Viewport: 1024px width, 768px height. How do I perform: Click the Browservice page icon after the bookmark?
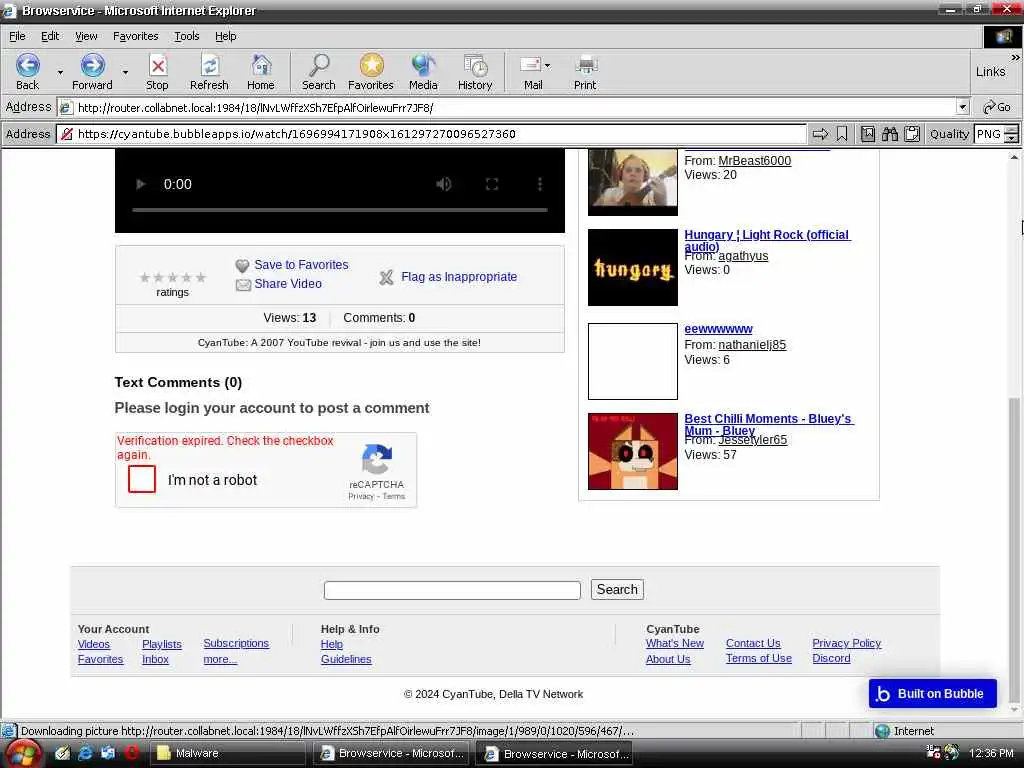click(x=867, y=134)
